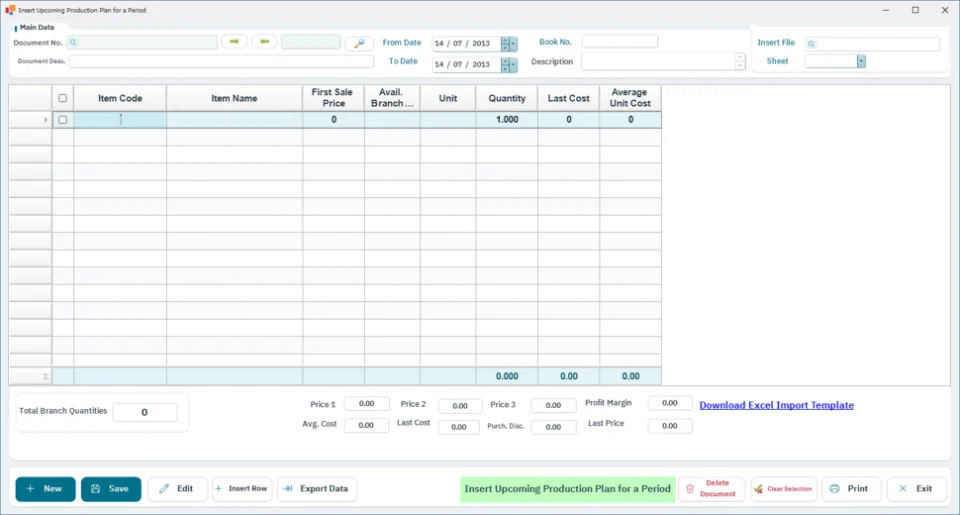Click the Total Branch Quantities field

tap(144, 412)
